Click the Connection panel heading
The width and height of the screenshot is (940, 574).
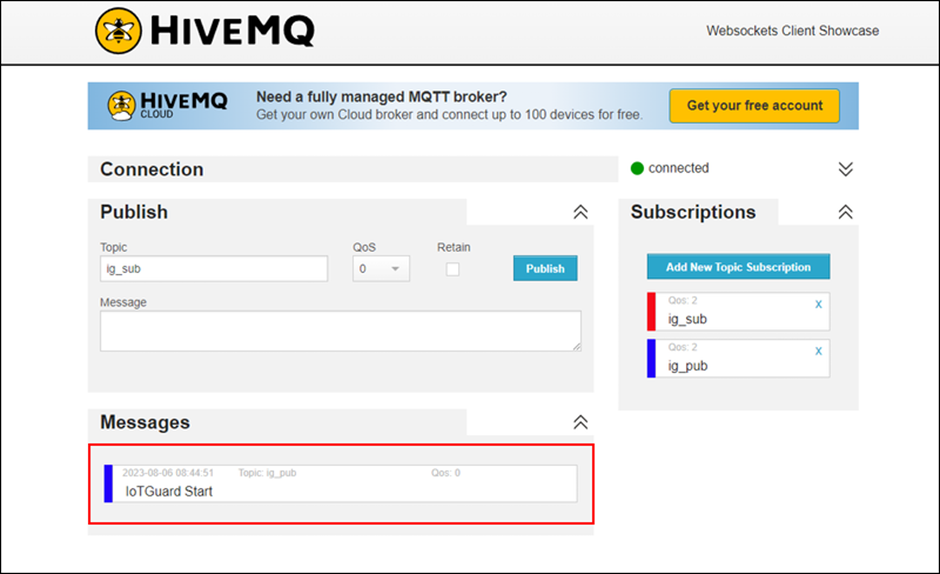[152, 169]
